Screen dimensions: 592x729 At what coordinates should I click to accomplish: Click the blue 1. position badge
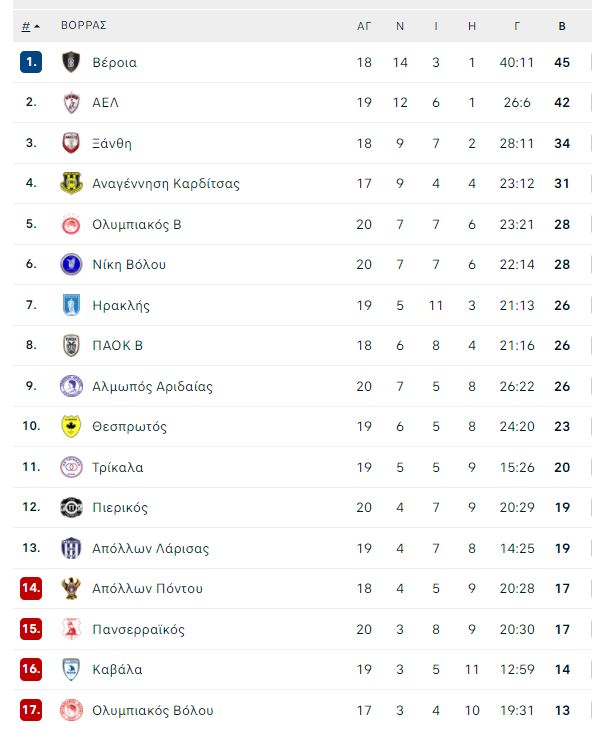coord(31,62)
